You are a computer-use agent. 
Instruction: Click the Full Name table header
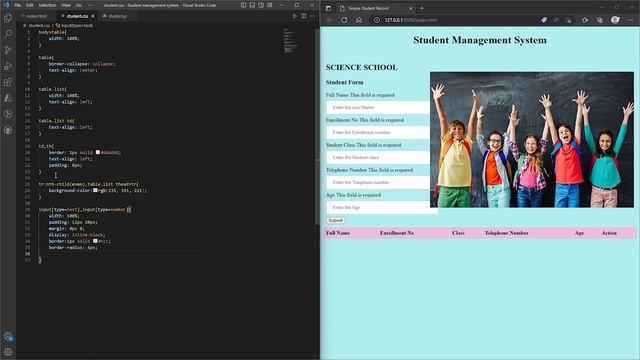tap(338, 233)
